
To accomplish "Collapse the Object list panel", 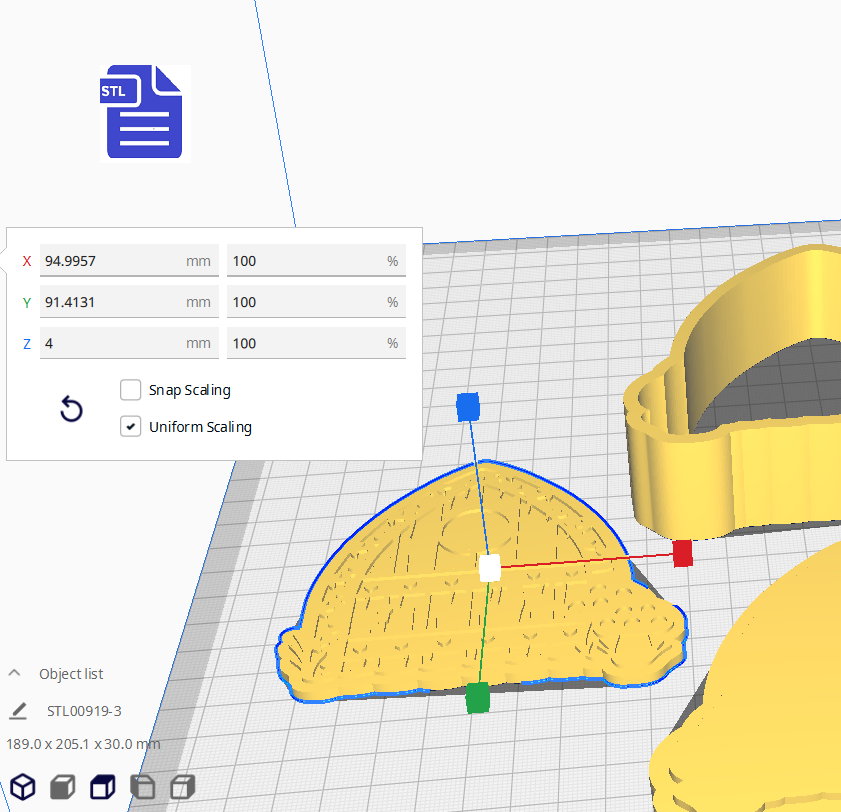I will (x=15, y=673).
